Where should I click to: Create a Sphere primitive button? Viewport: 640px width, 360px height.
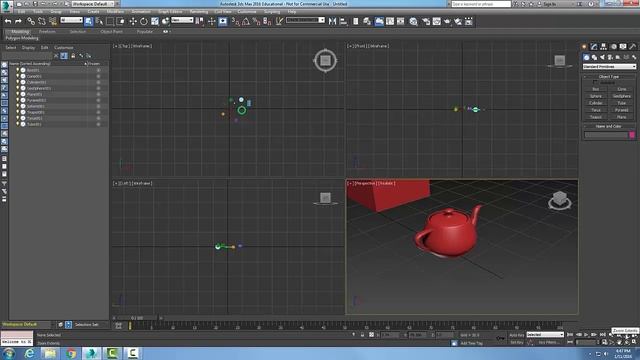596,96
